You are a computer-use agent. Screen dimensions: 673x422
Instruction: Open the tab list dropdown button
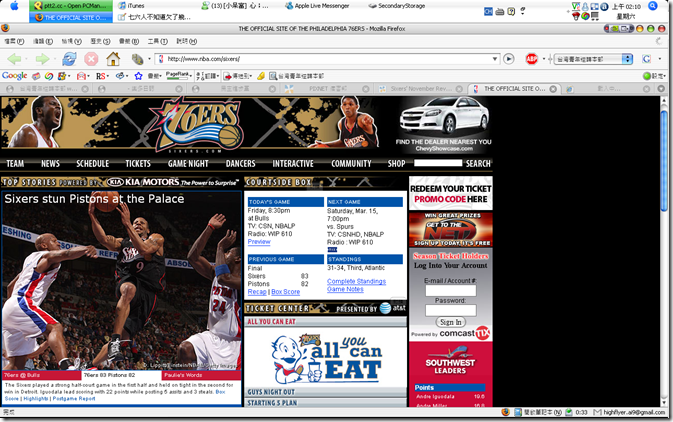point(661,89)
